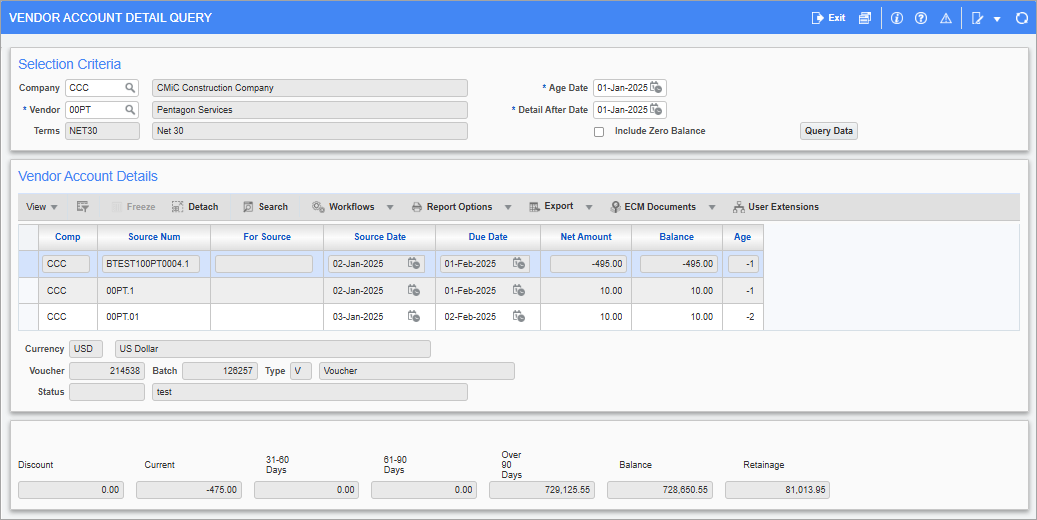The width and height of the screenshot is (1037, 520).
Task: Click the Balance total 728,650.55
Action: tap(660, 490)
